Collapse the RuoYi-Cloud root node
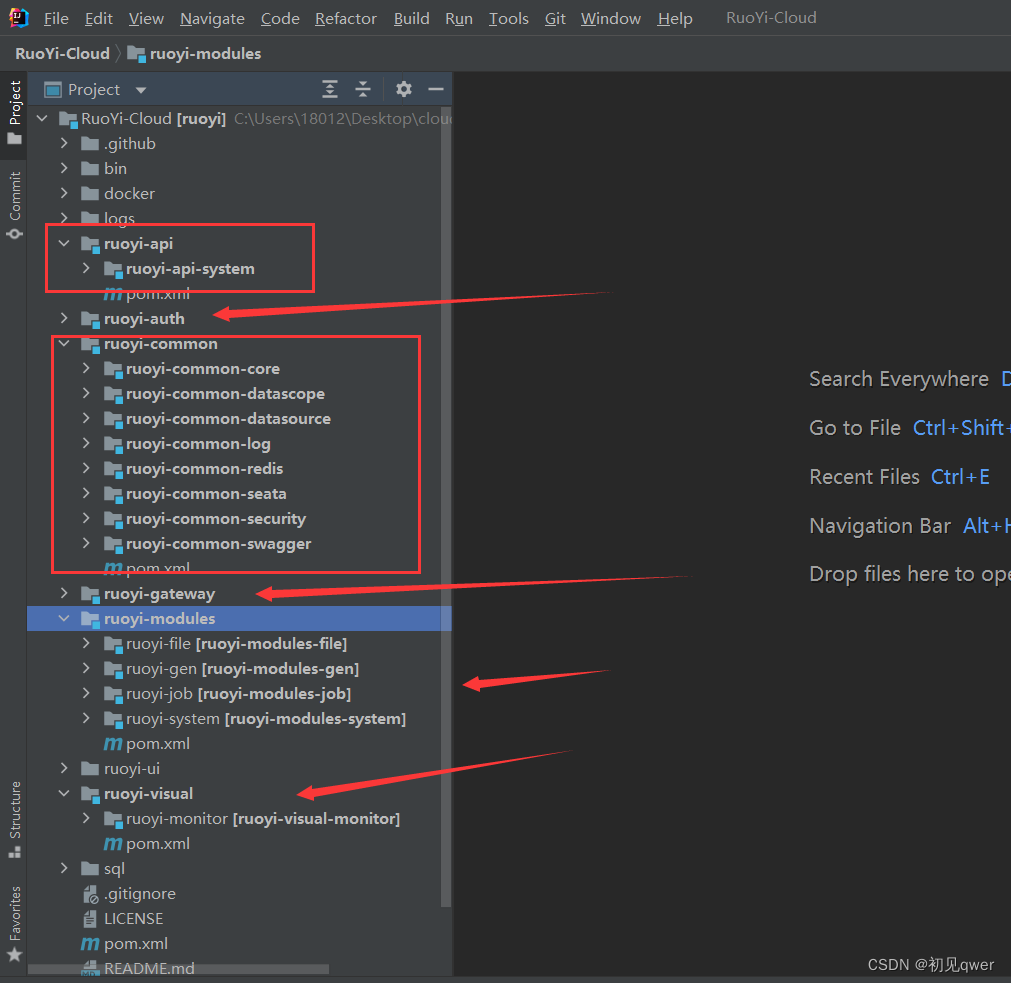 [43, 119]
